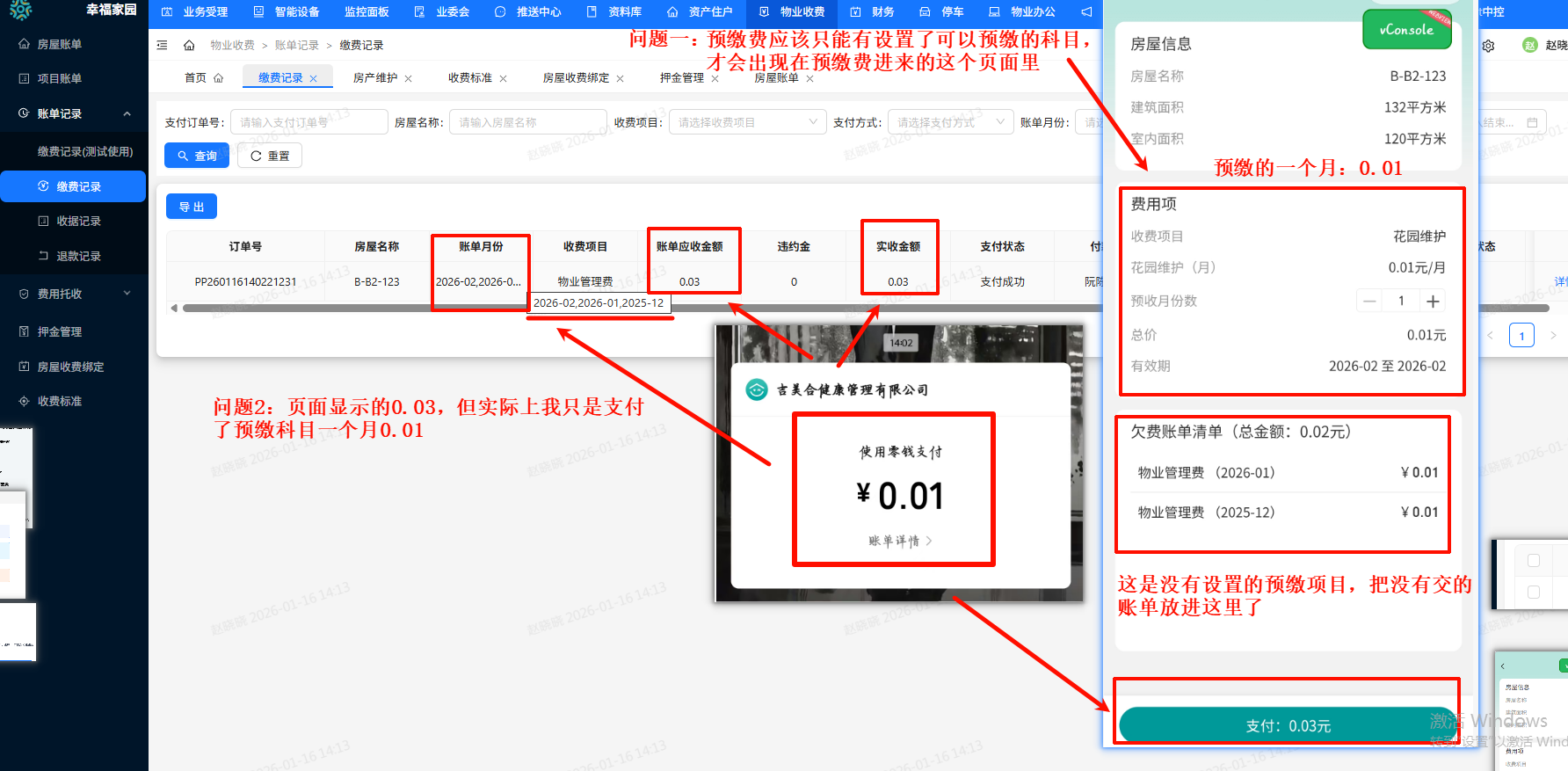The width and height of the screenshot is (1568, 771).
Task: Click the home icon in the breadcrumb
Action: tap(189, 45)
